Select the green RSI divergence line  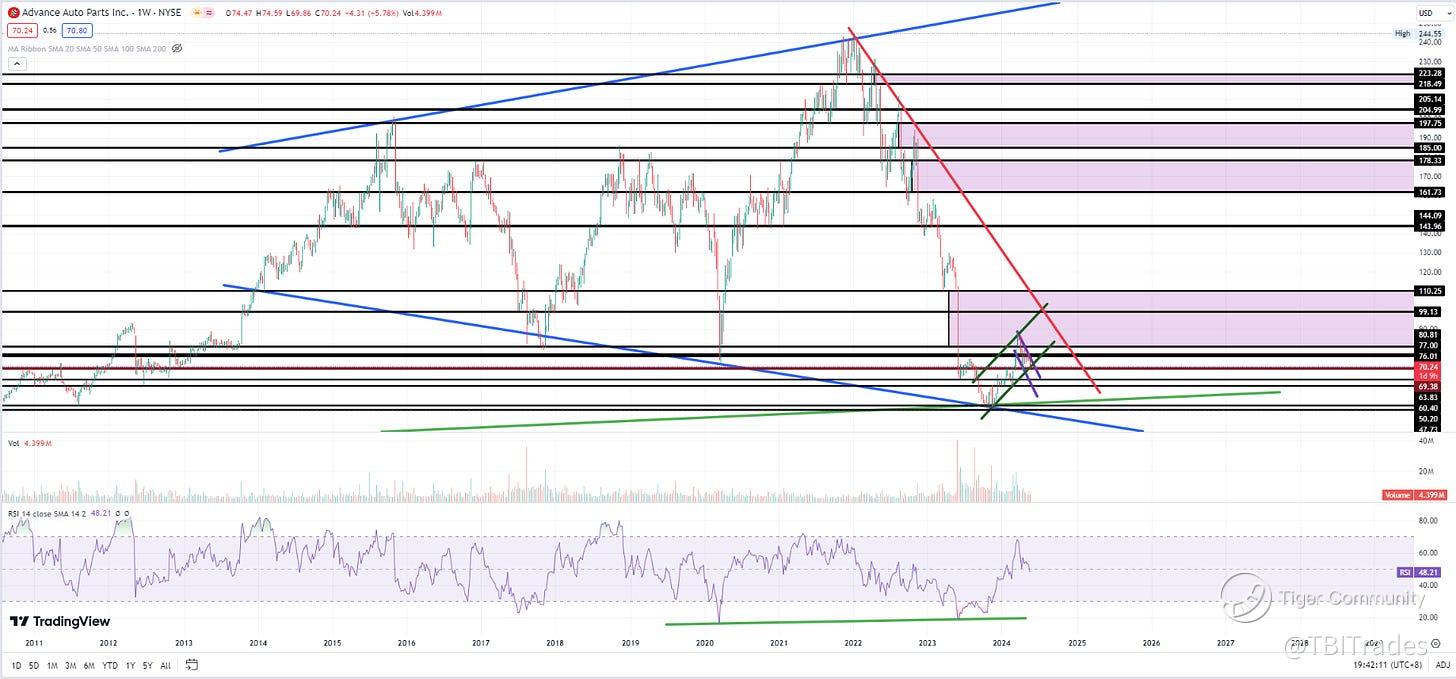[846, 621]
